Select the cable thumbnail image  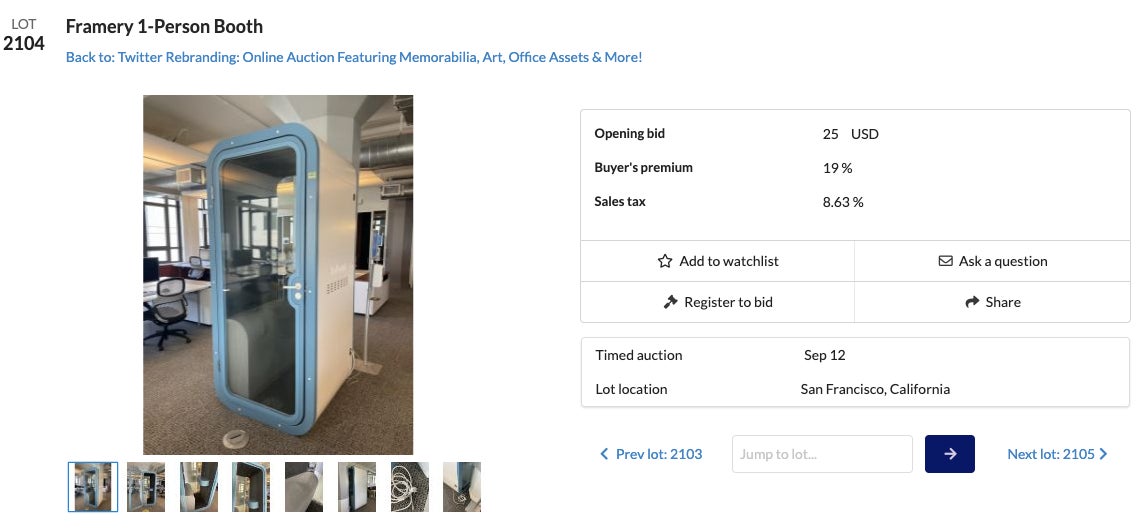coord(410,487)
